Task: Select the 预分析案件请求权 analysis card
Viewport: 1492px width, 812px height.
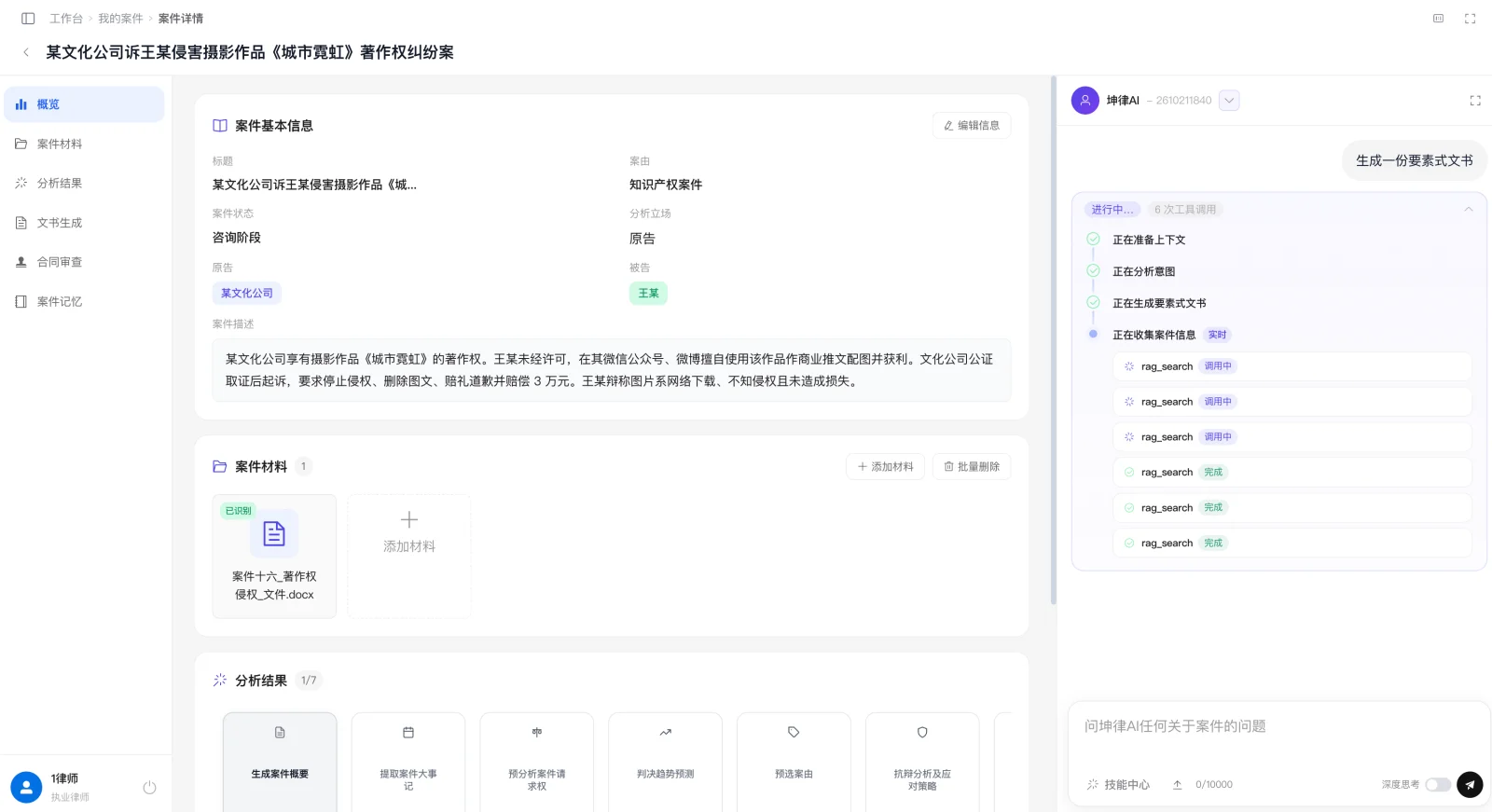Action: (537, 763)
